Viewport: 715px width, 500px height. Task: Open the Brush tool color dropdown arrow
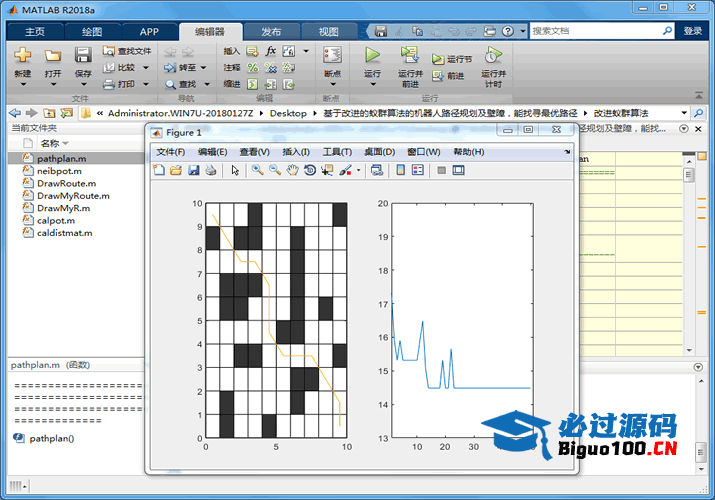pyautogui.click(x=358, y=170)
